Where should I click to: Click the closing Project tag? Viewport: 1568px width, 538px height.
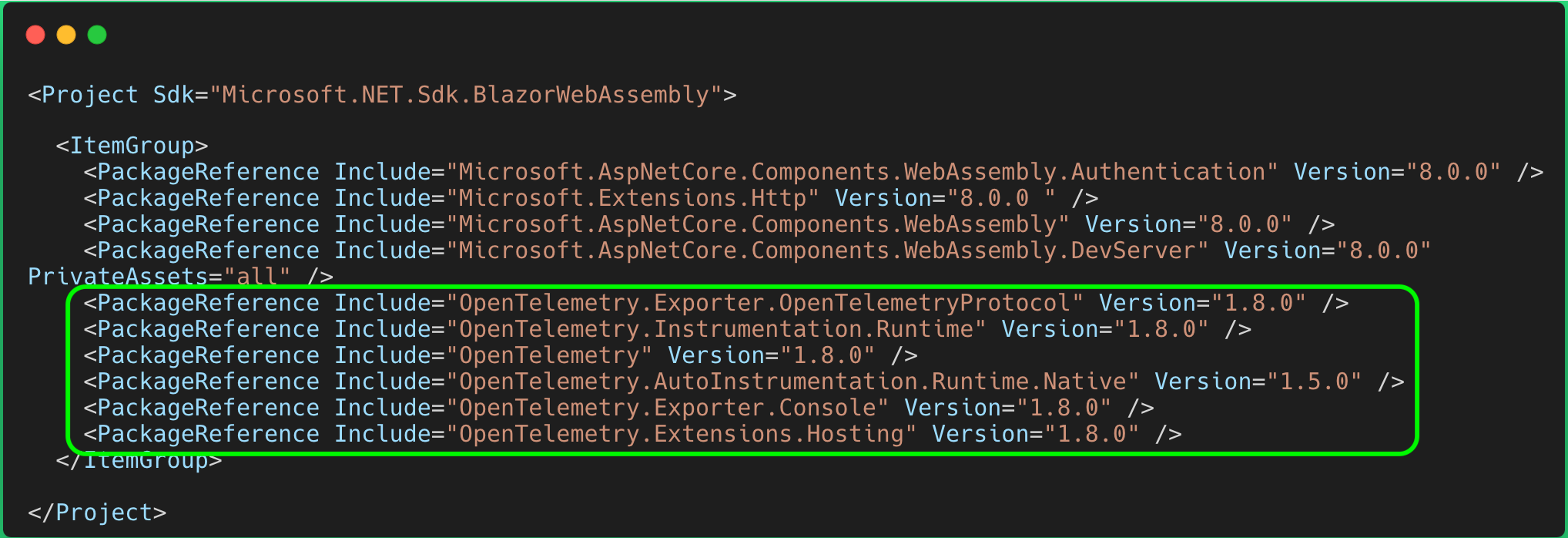(x=97, y=513)
